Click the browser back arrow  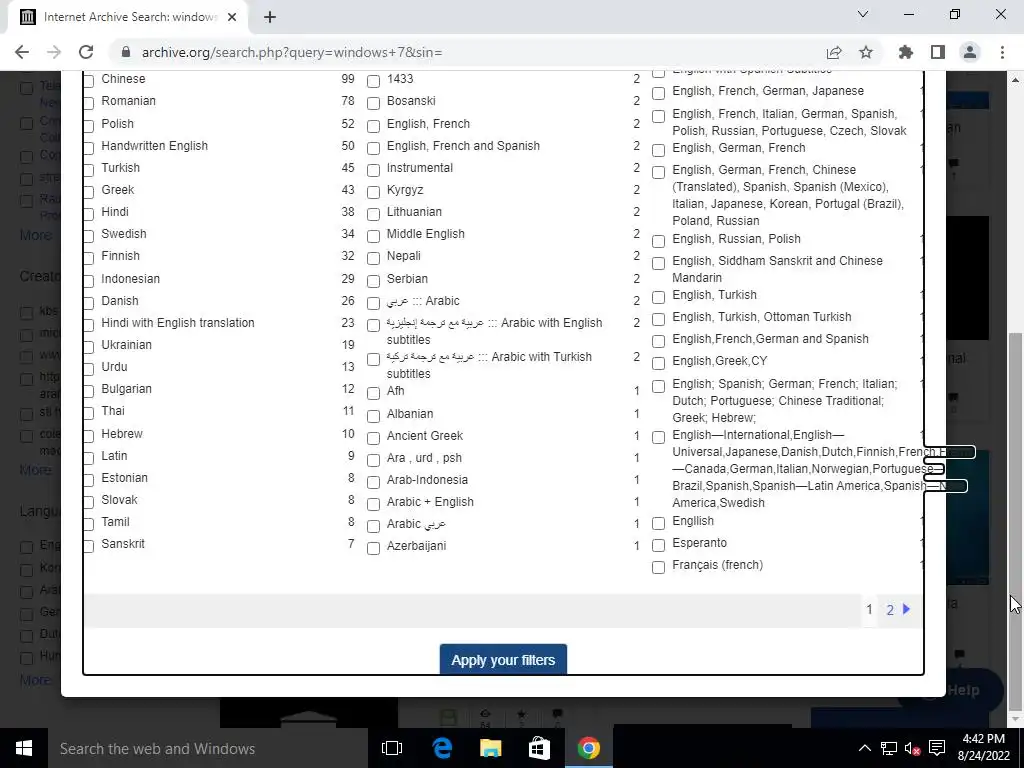22,52
